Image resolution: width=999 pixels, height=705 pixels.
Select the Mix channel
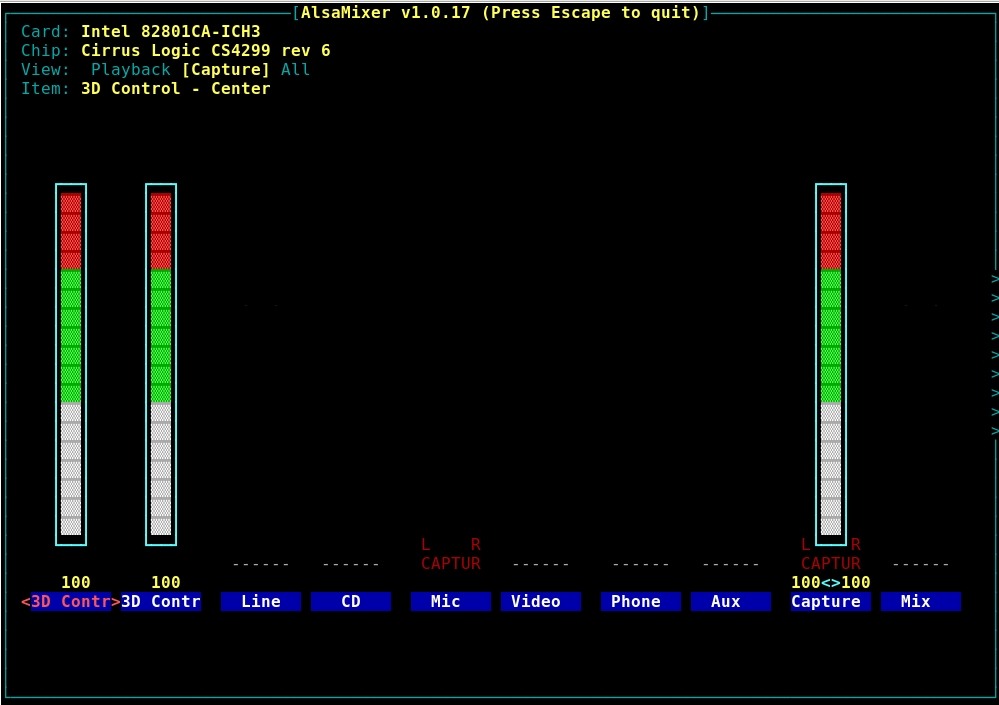920,602
